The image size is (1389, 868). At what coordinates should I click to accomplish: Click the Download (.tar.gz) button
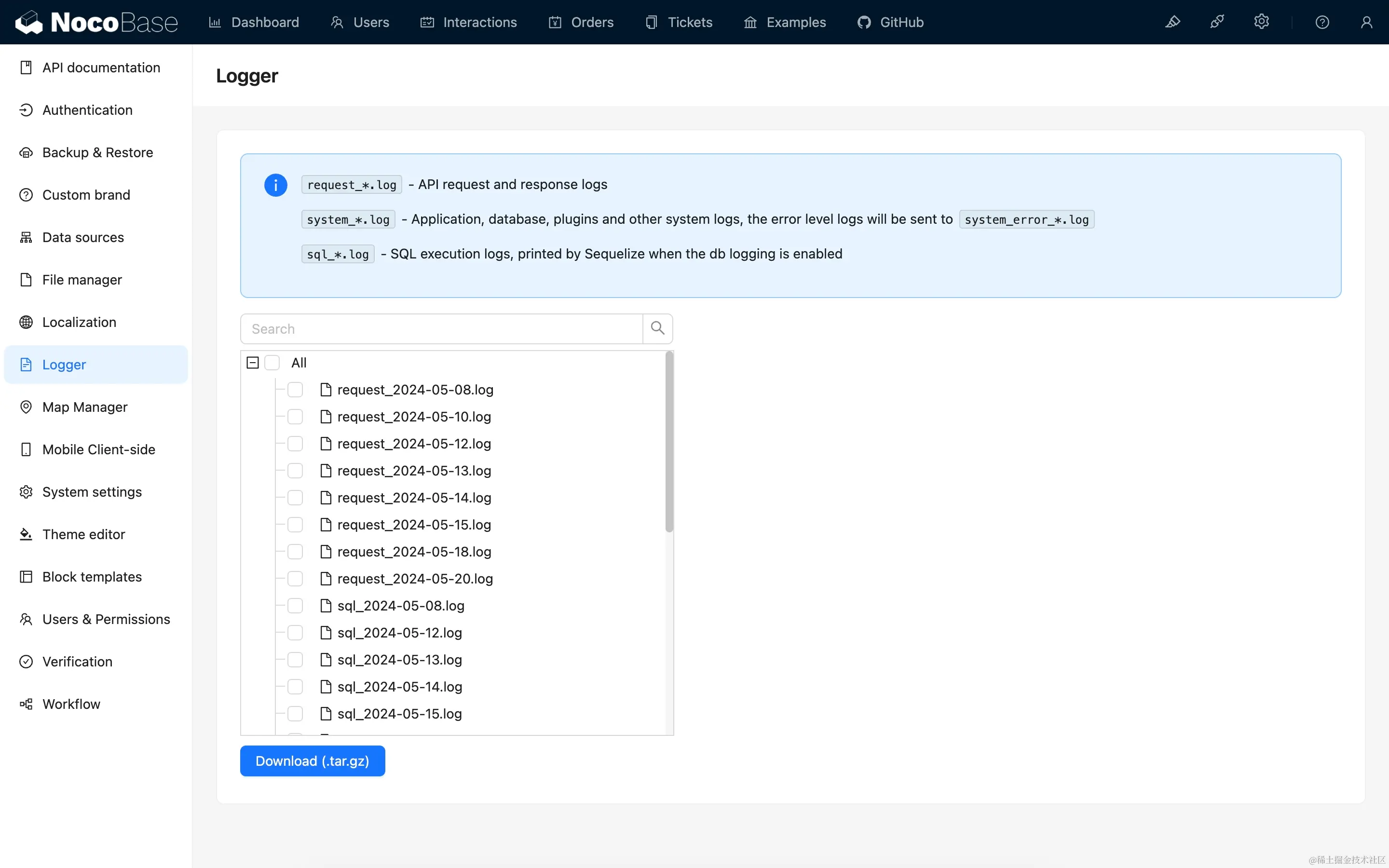[312, 760]
